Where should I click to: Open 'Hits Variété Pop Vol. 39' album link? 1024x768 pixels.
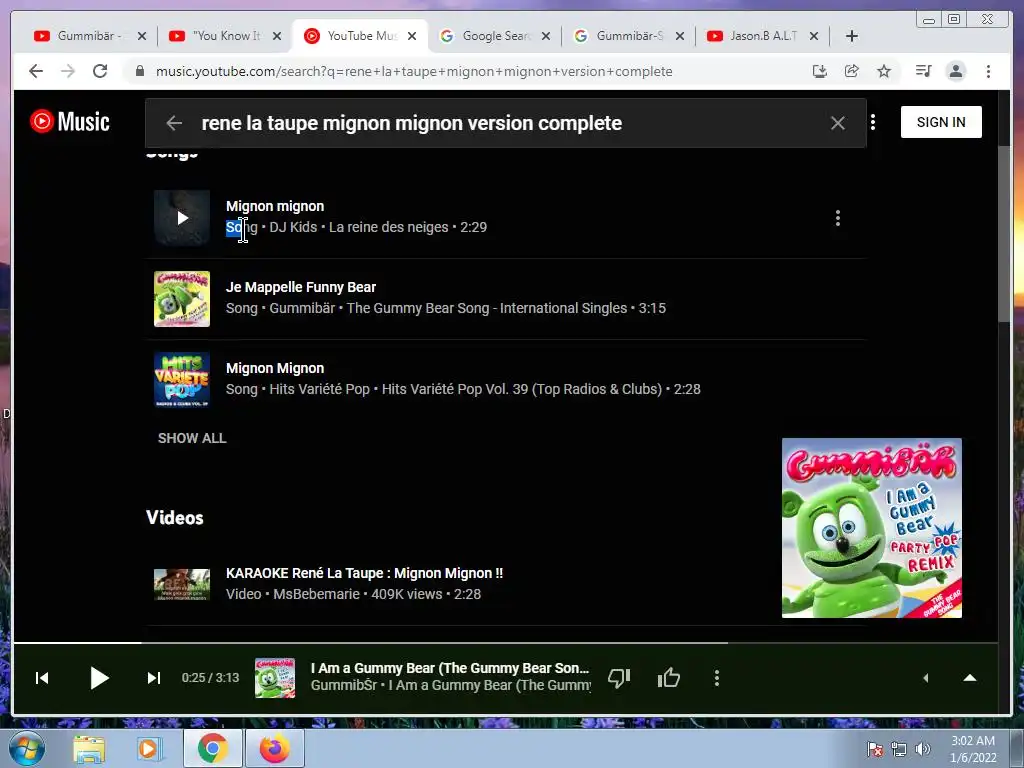[522, 389]
